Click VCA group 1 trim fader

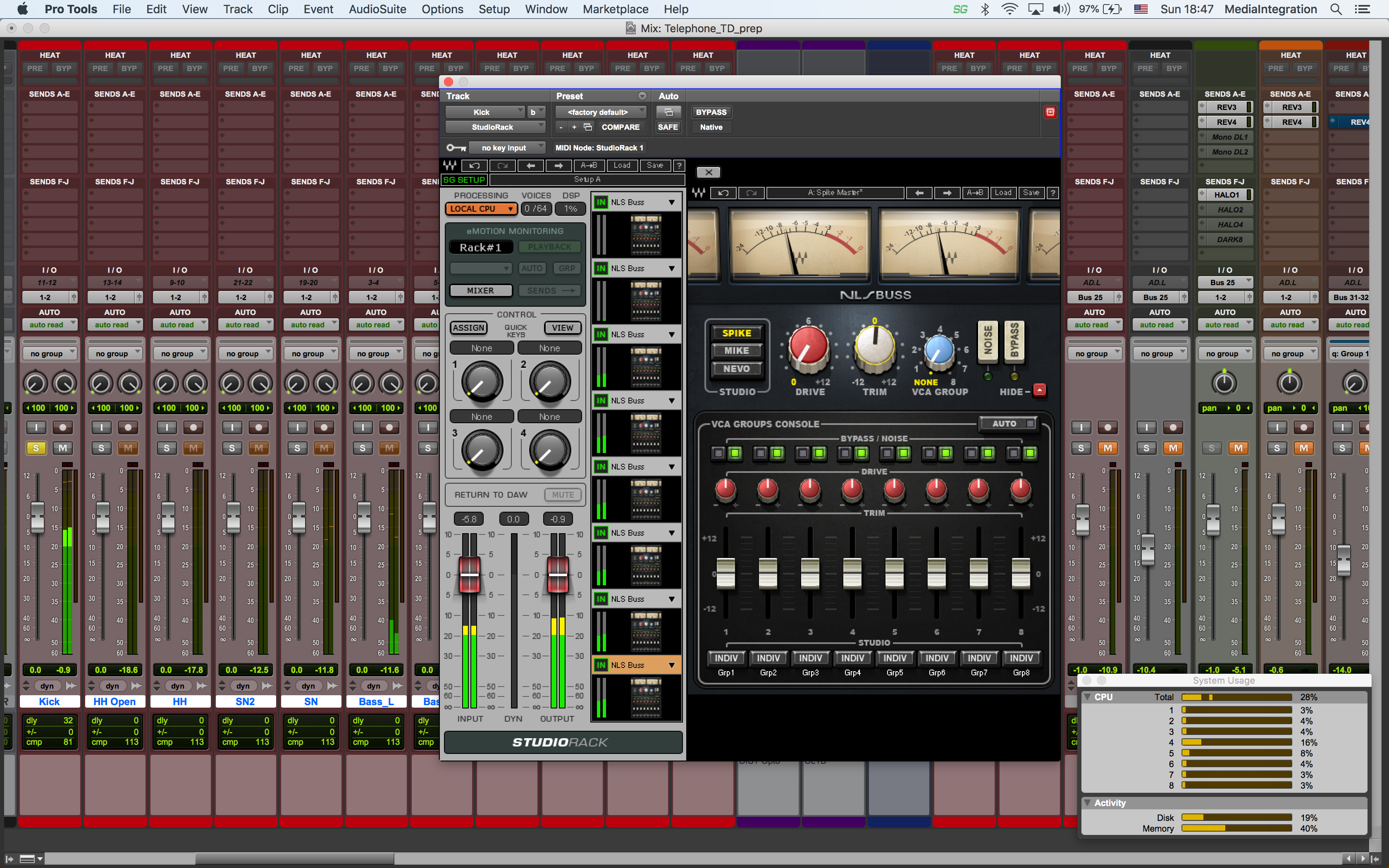coord(726,573)
